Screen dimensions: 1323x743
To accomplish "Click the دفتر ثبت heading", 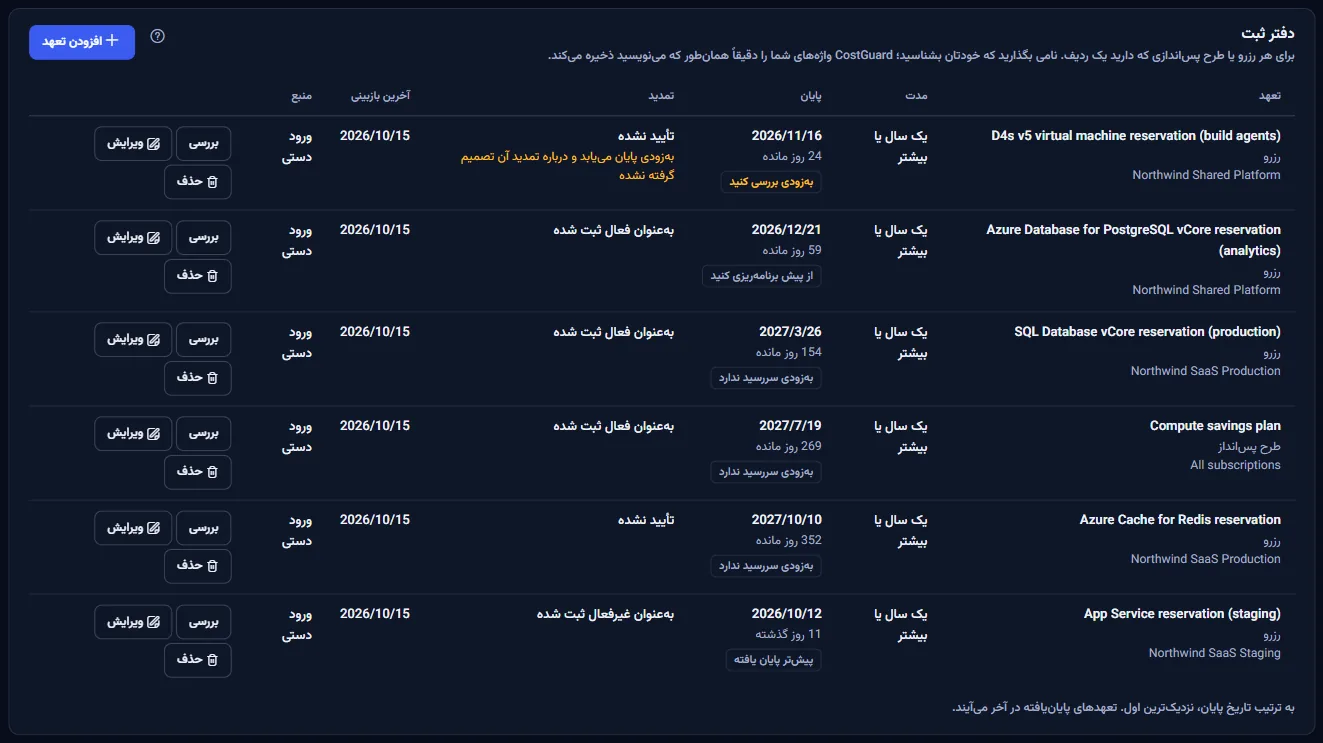I will click(1267, 36).
